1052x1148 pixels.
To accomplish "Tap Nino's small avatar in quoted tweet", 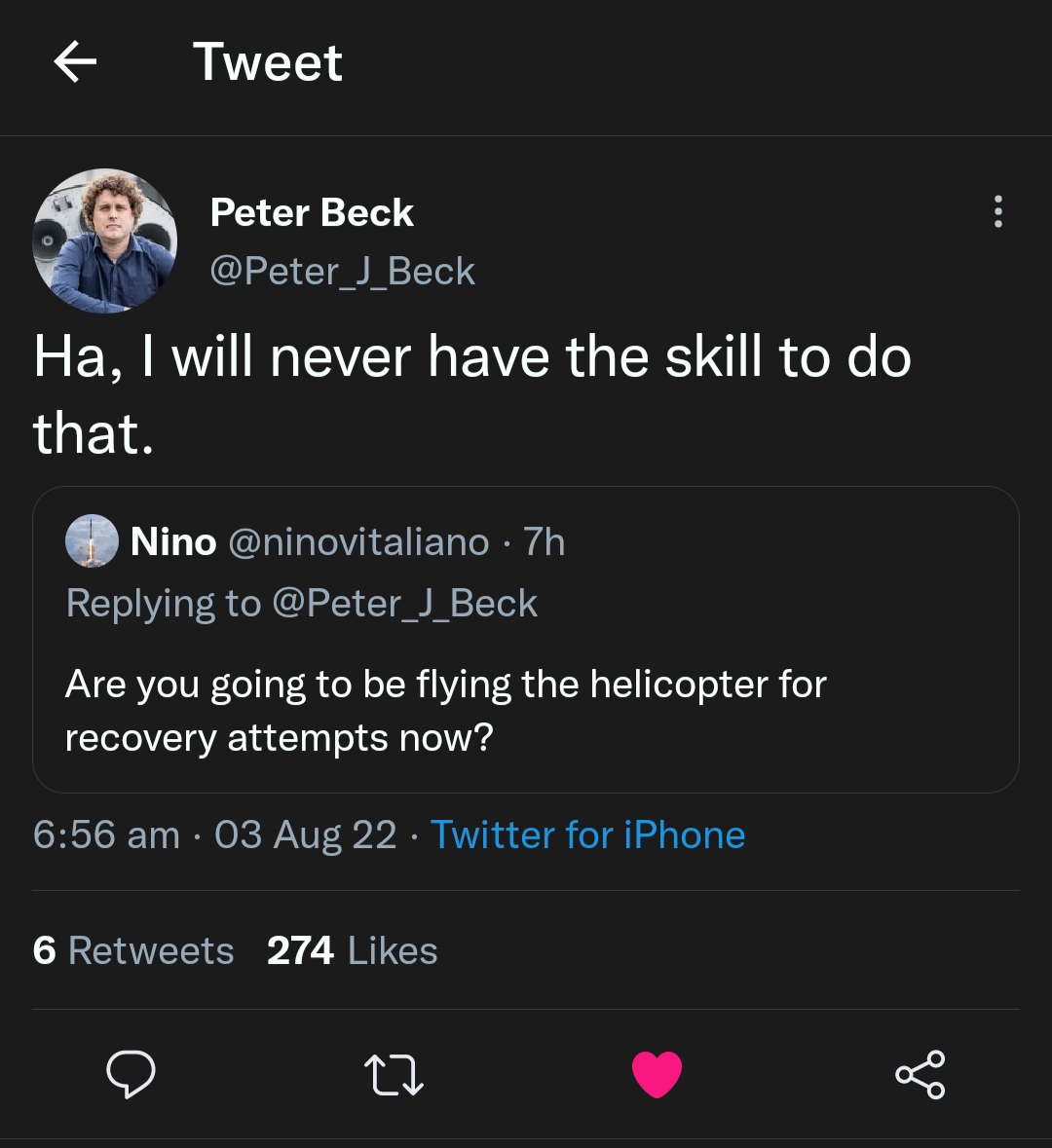I will [92, 541].
